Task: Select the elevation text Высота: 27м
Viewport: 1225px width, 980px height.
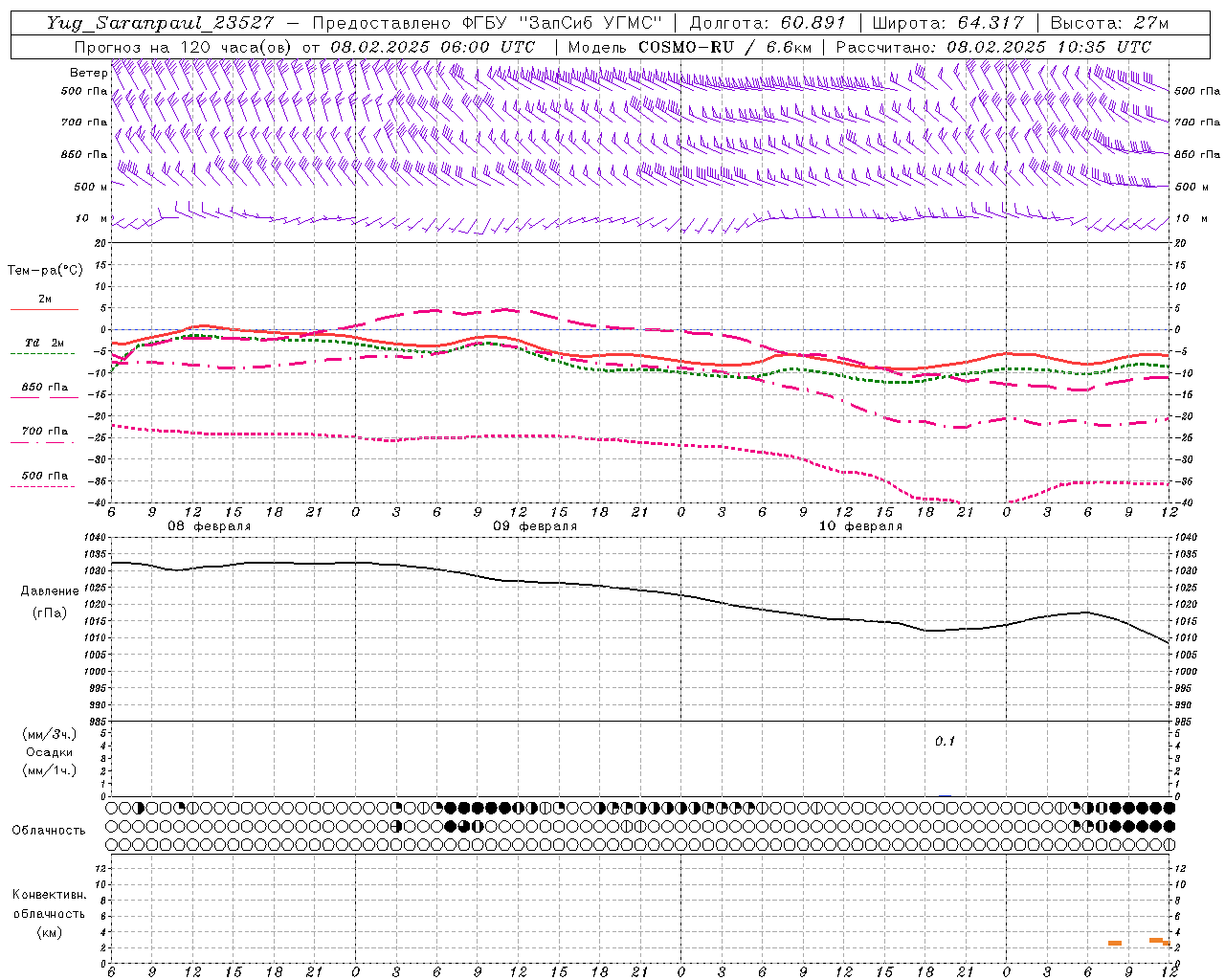Action: coord(1109,23)
